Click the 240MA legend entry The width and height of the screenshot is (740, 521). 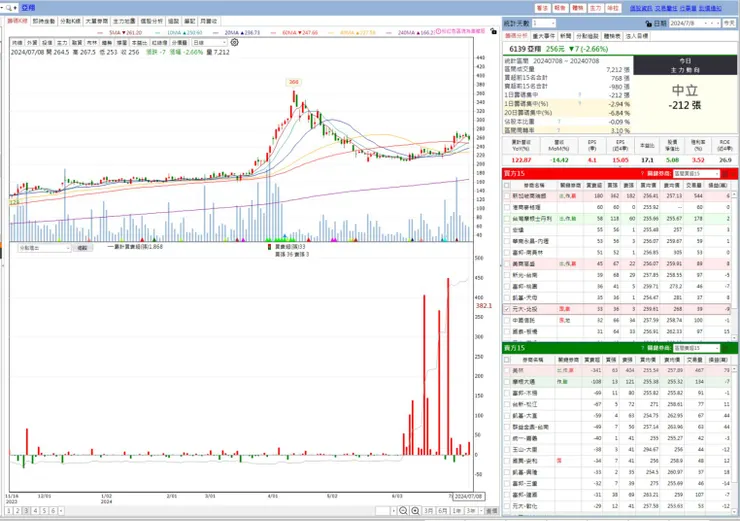(410, 33)
